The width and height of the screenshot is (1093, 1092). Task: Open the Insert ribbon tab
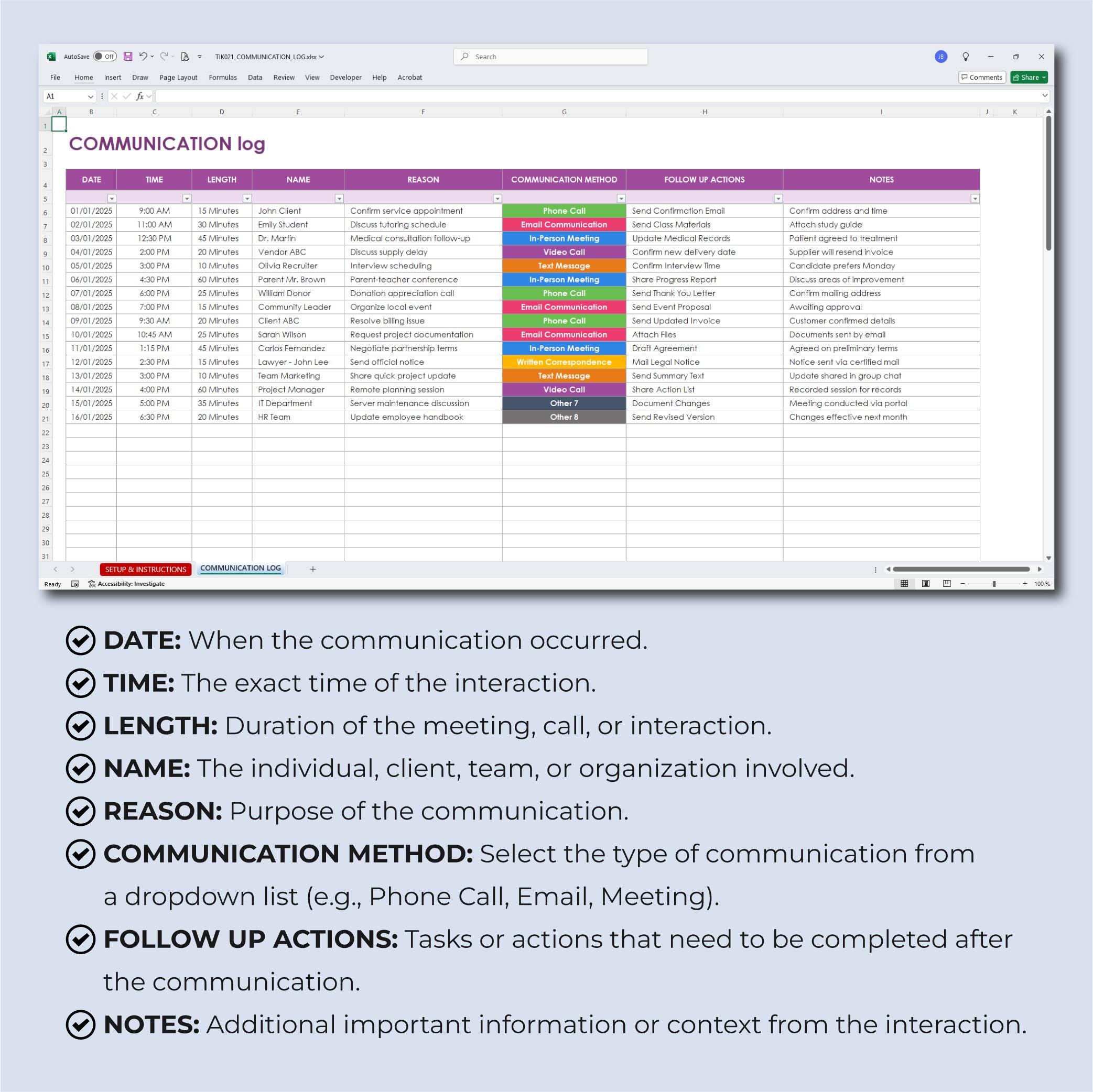click(x=113, y=78)
